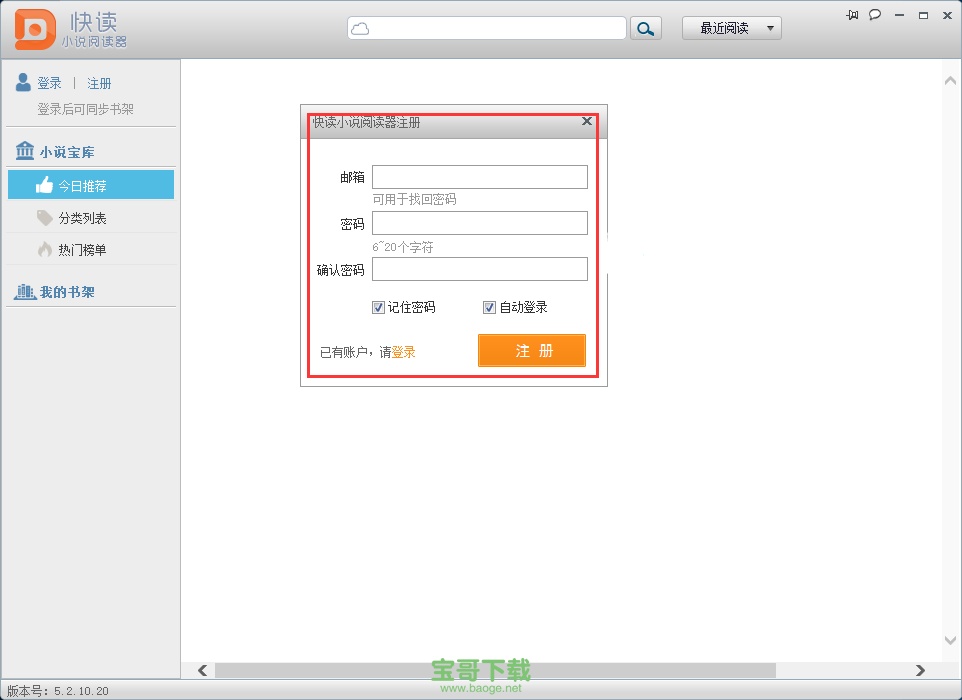Click the user avatar icon beside 登录

pyautogui.click(x=23, y=83)
